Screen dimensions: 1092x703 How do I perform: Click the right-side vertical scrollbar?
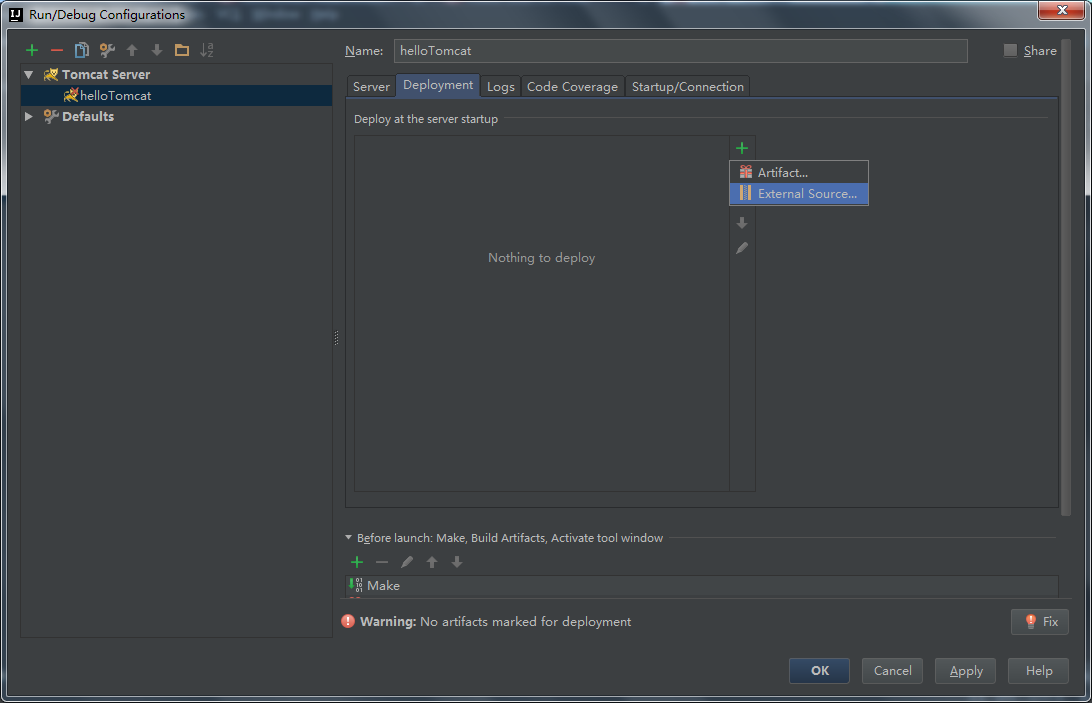(x=1066, y=279)
